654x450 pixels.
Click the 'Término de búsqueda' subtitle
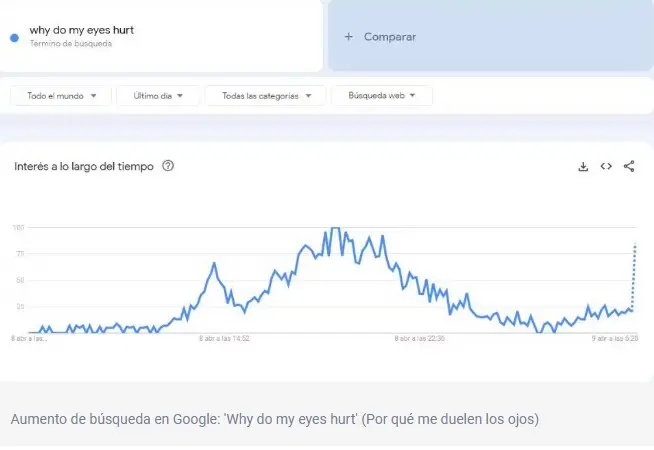pyautogui.click(x=71, y=44)
